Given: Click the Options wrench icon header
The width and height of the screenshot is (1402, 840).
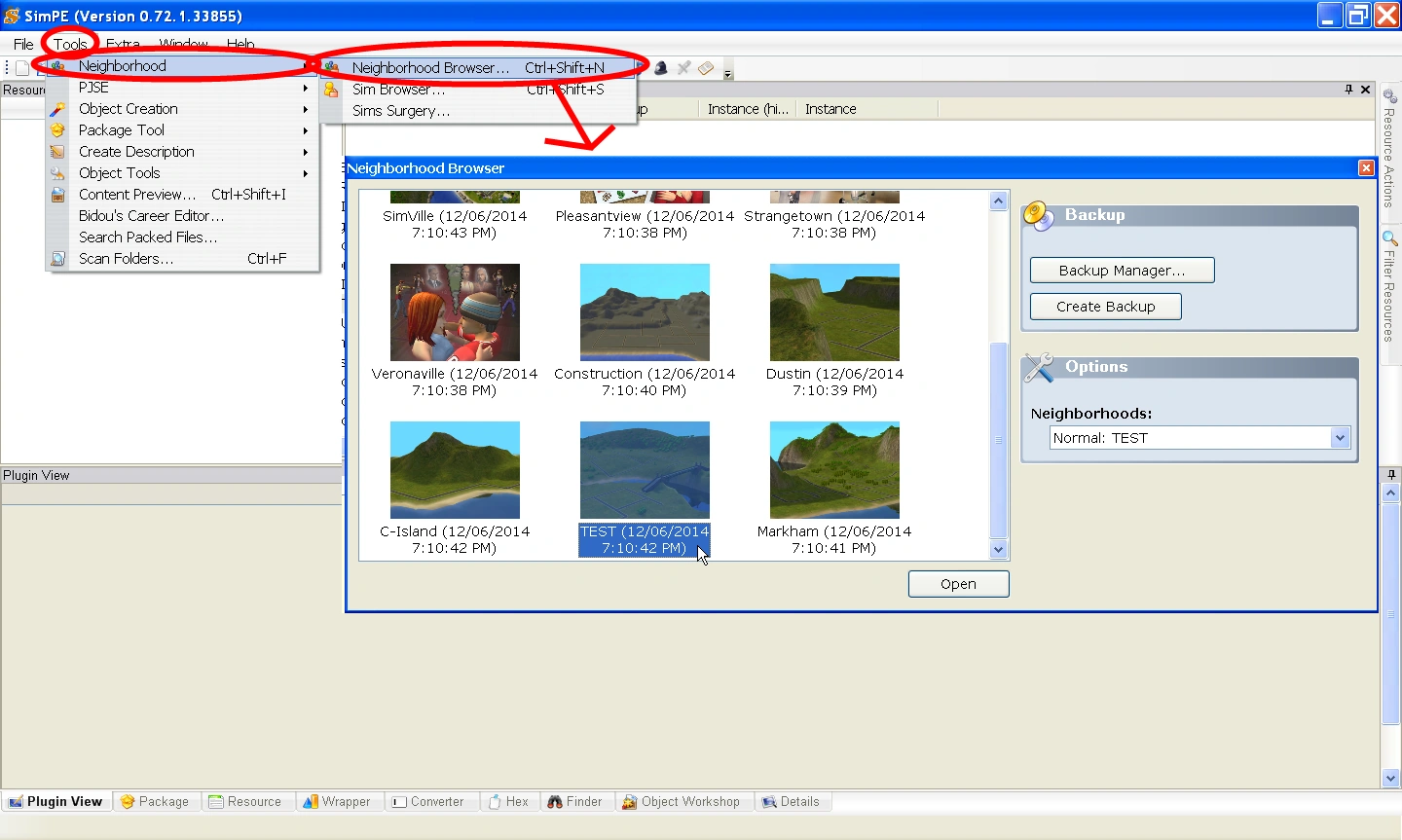Looking at the screenshot, I should pyautogui.click(x=1039, y=368).
